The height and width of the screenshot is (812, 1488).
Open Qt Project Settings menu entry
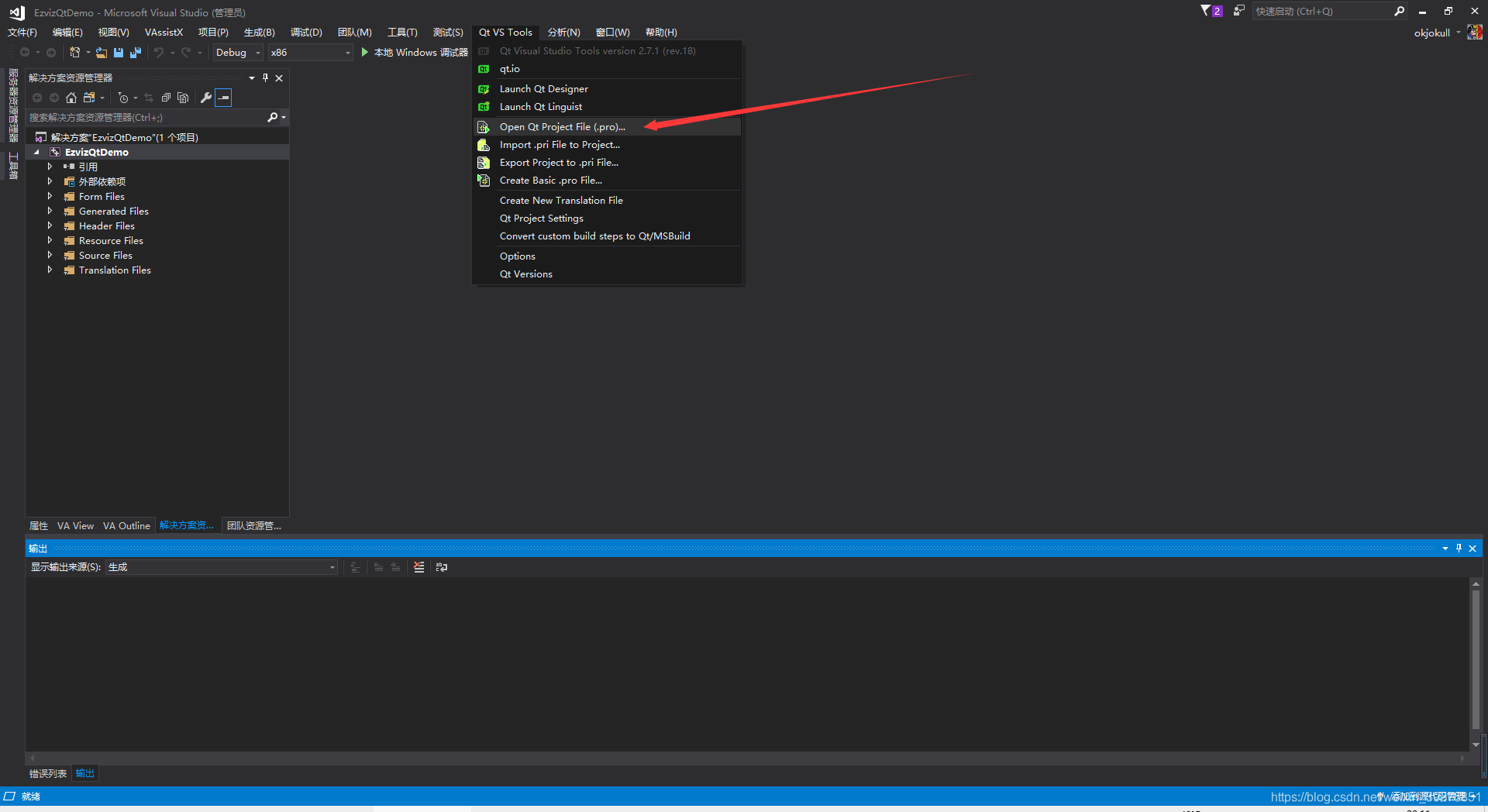[607, 218]
